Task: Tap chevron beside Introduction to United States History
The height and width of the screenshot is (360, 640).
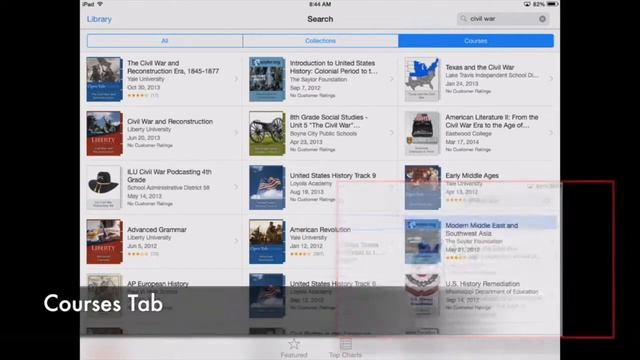Action: click(x=391, y=79)
